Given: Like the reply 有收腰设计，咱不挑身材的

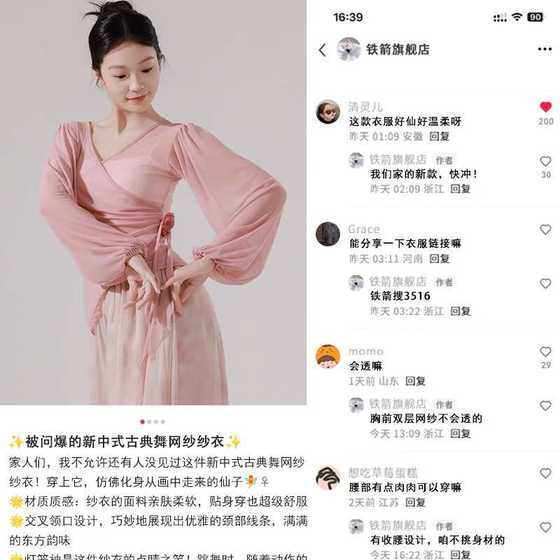Looking at the screenshot, I should point(545,528).
